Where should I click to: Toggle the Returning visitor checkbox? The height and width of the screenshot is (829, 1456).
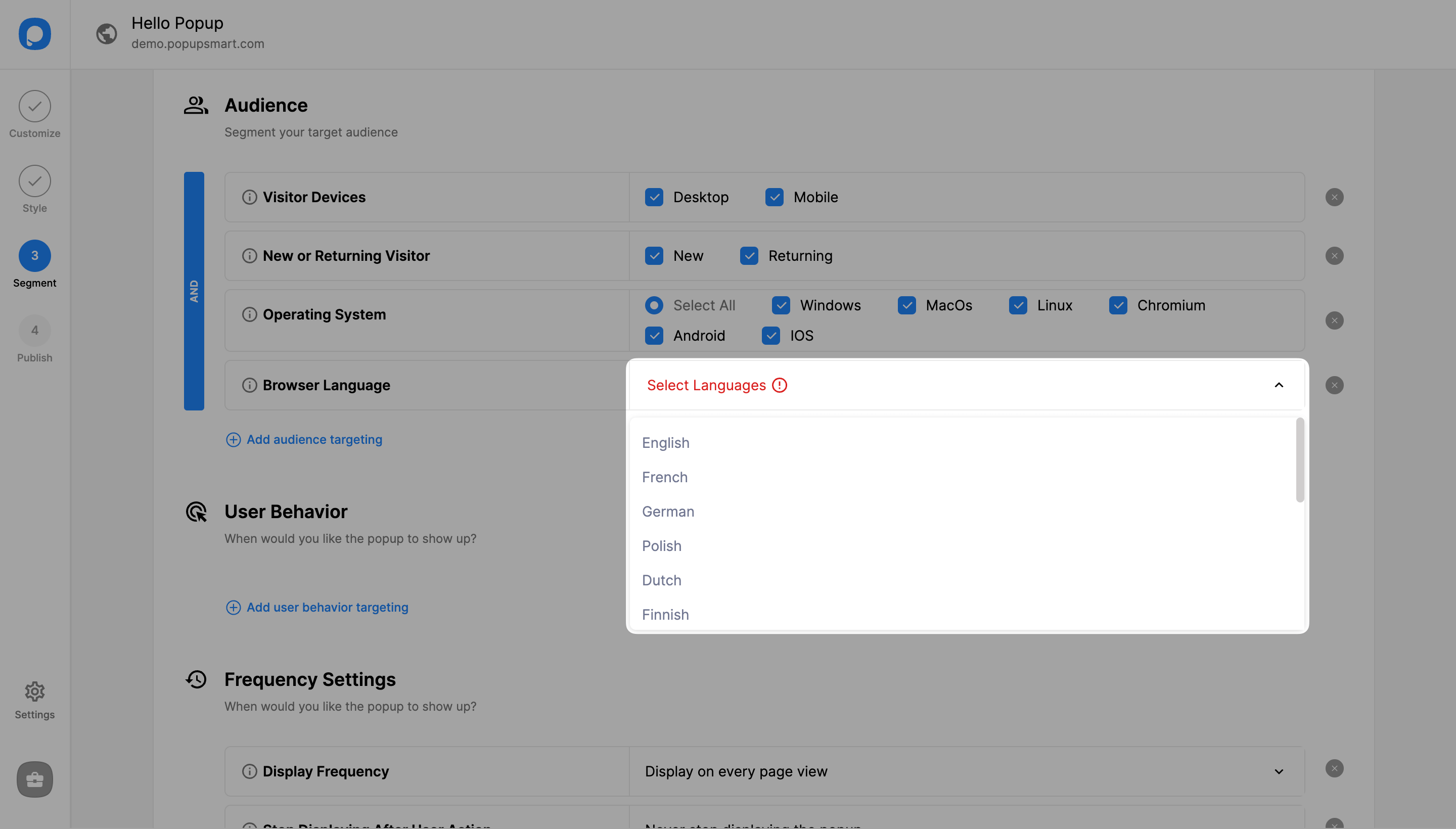click(749, 256)
